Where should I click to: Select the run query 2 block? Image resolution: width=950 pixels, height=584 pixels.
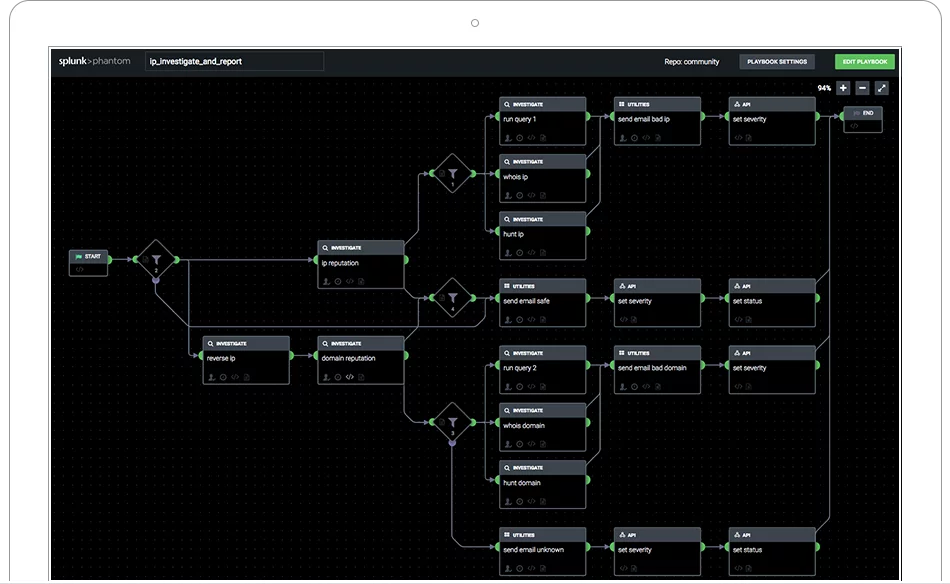542,368
